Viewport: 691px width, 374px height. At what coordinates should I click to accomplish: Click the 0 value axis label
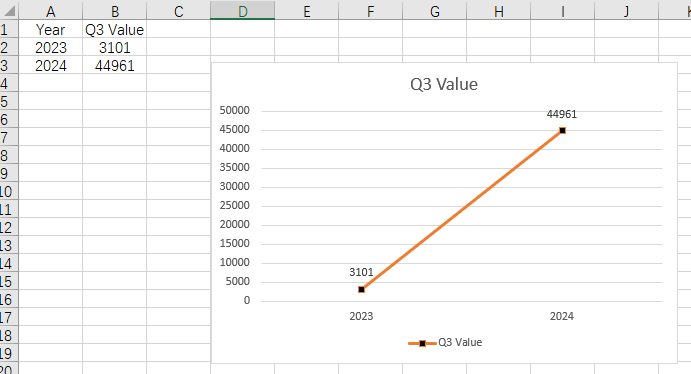pyautogui.click(x=247, y=300)
